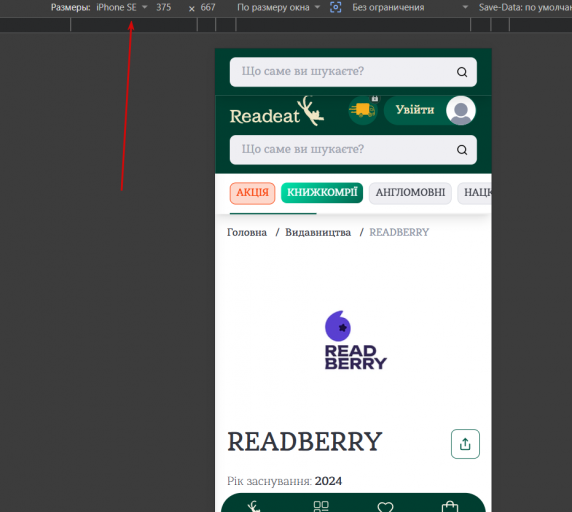Click the 'READBERRY' breadcrumb text
Screen dimensions: 572x512
[399, 232]
